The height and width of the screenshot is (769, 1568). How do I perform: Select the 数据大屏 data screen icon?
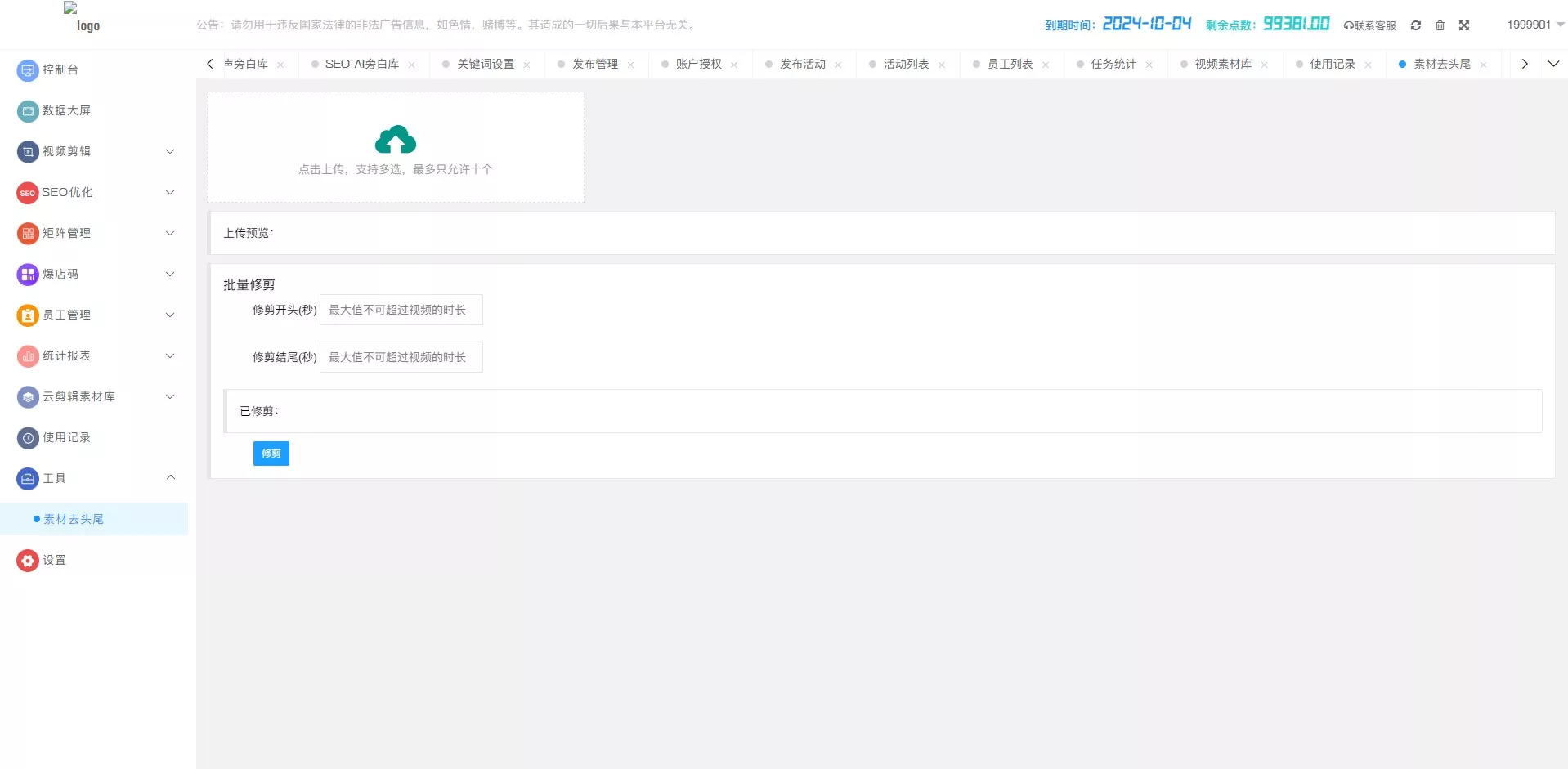26,111
